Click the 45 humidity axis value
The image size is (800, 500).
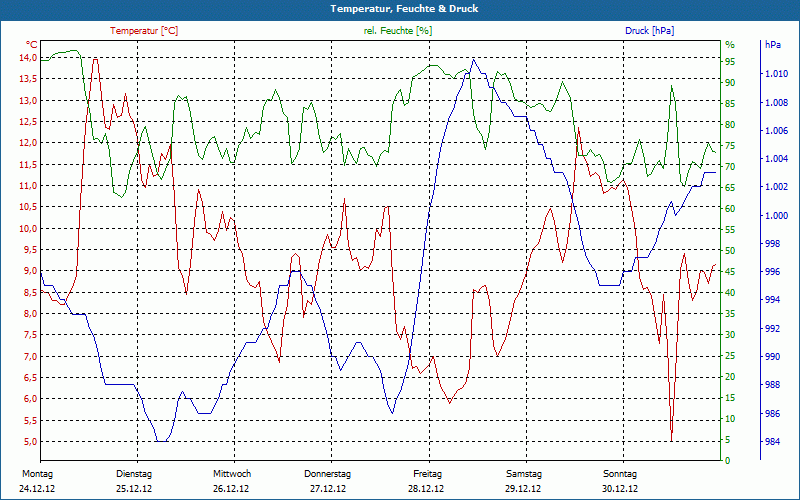coord(730,272)
